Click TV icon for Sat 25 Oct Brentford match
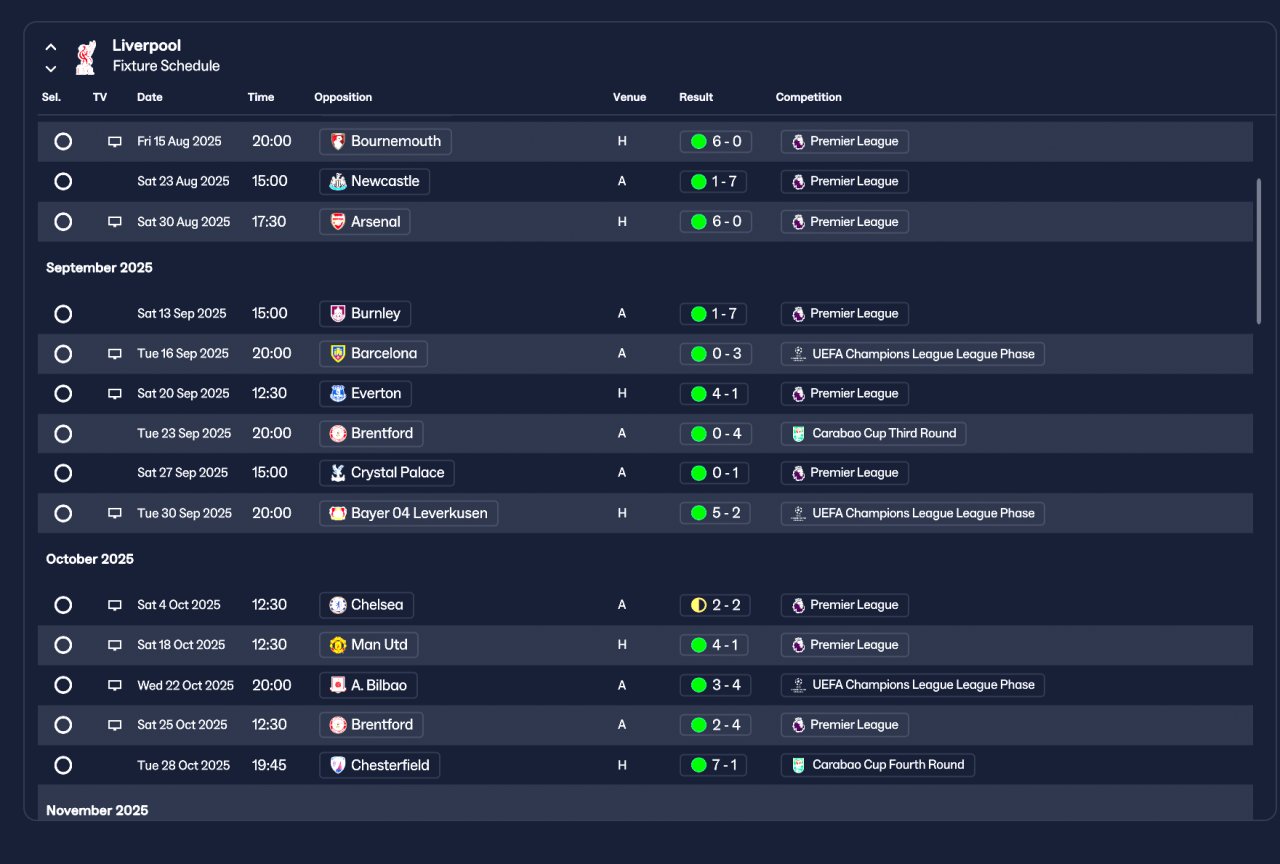This screenshot has height=864, width=1280. [115, 725]
